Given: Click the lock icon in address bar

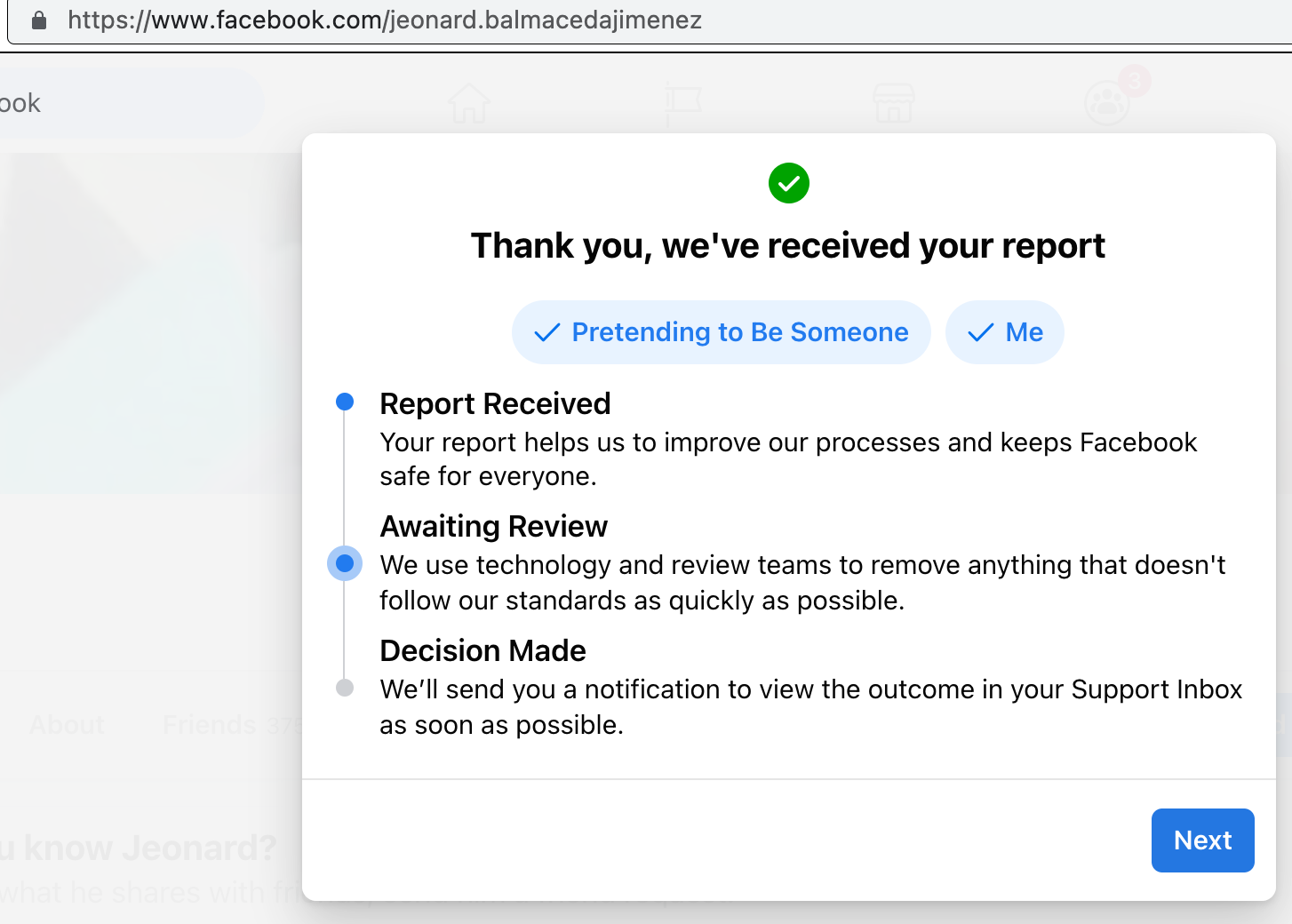Looking at the screenshot, I should click(39, 20).
